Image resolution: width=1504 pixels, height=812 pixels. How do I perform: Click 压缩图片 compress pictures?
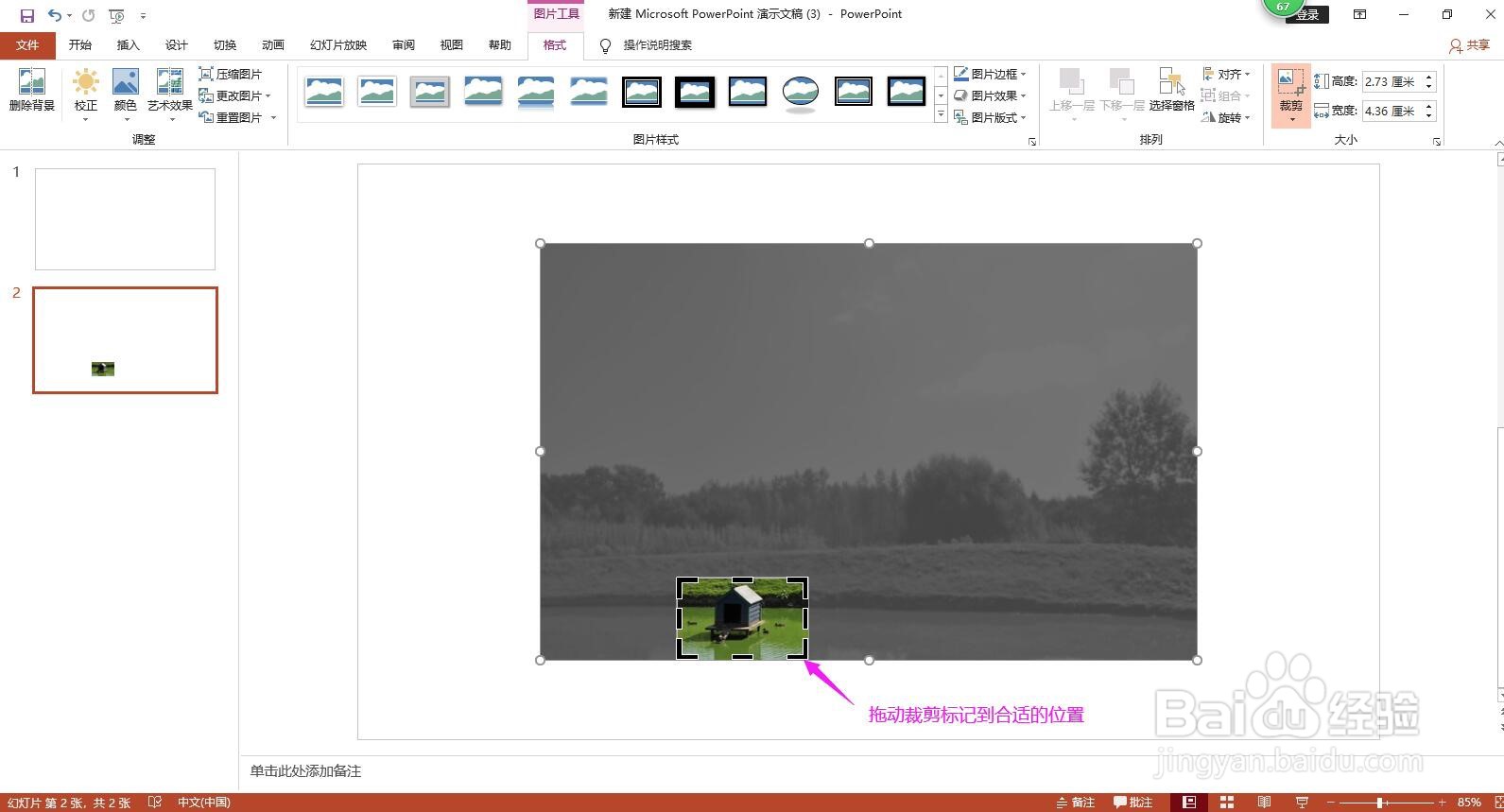[x=231, y=74]
